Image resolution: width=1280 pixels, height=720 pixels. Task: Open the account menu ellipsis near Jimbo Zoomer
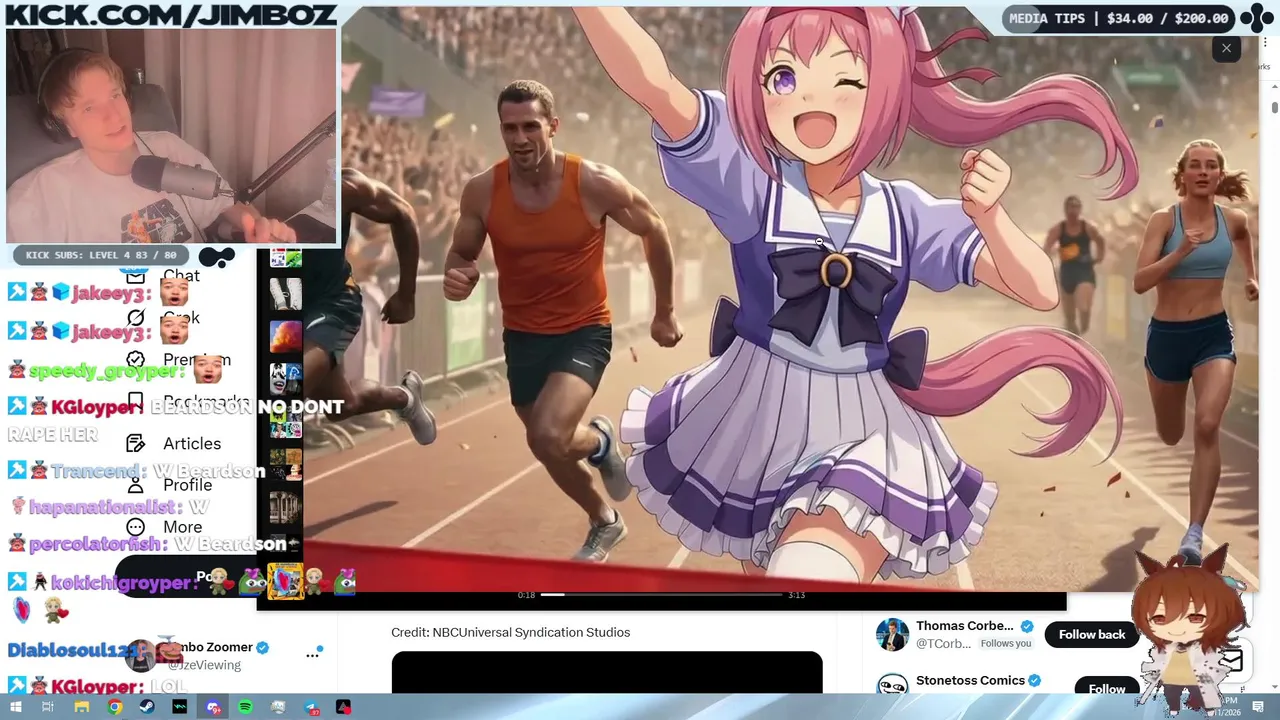(312, 655)
